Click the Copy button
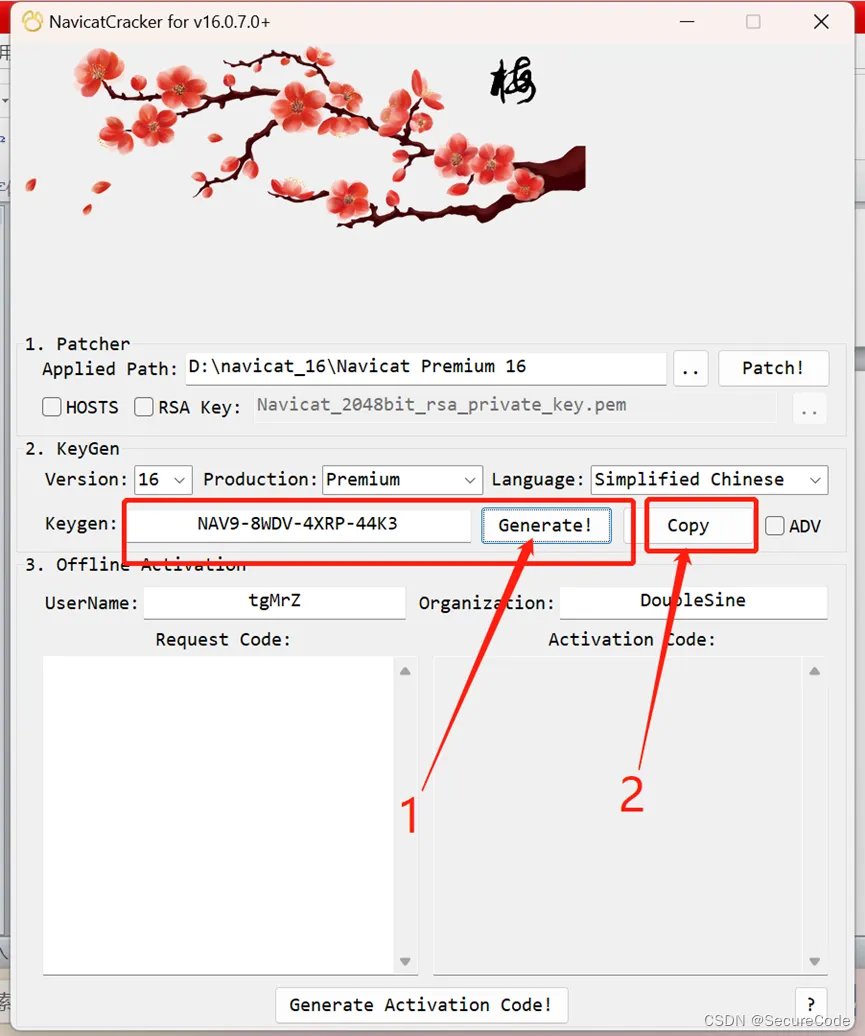 (688, 526)
